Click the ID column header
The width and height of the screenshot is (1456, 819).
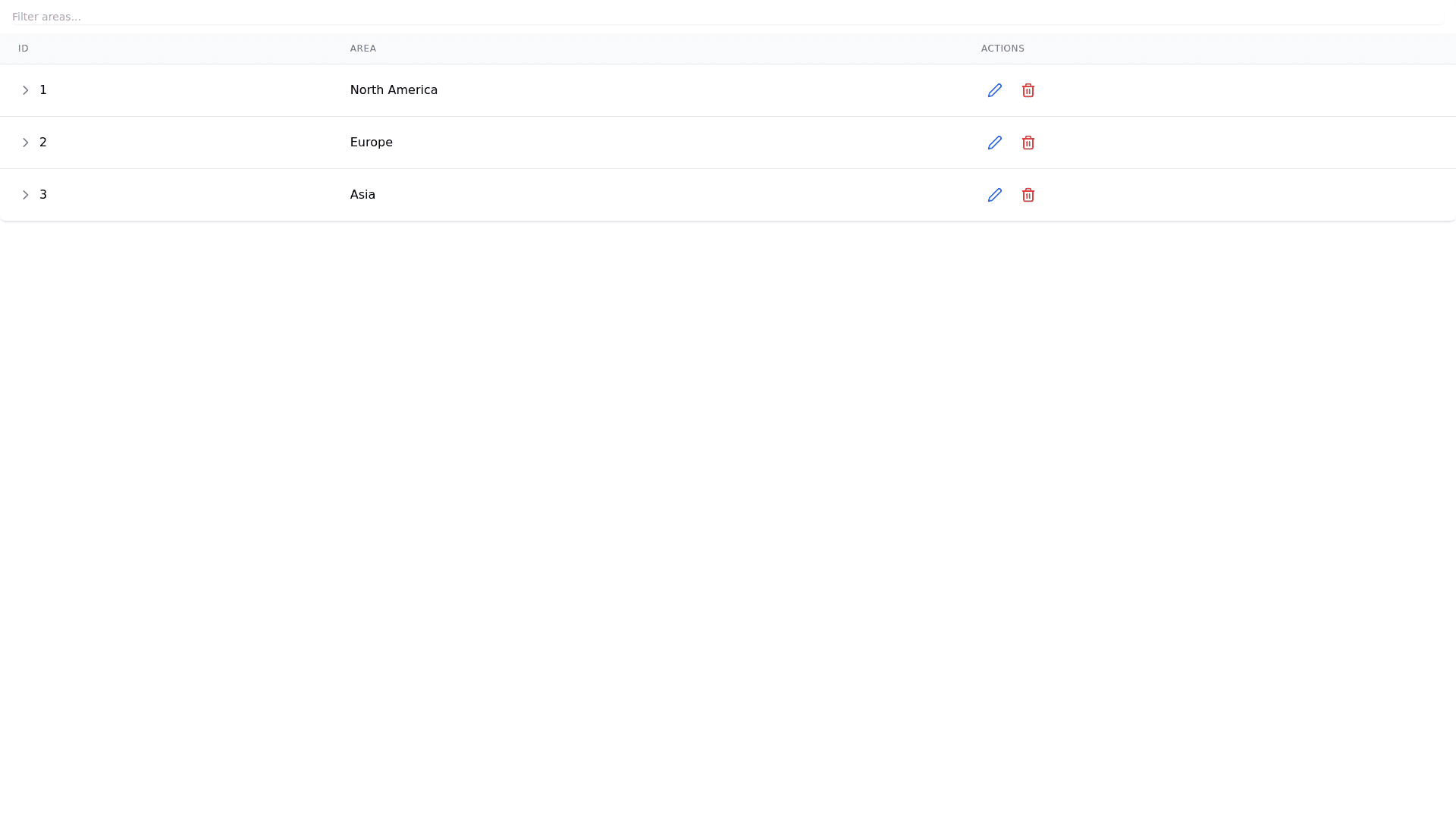coord(24,49)
